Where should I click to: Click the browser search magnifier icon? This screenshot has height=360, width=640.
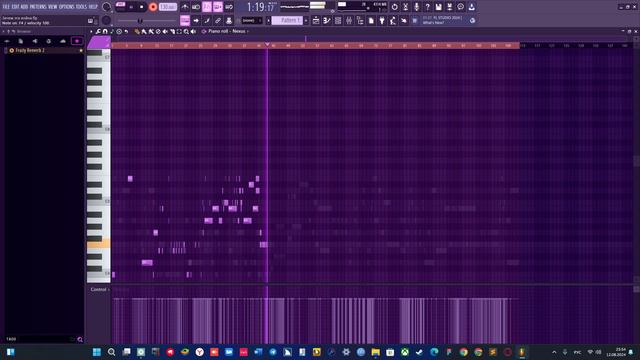click(x=80, y=339)
